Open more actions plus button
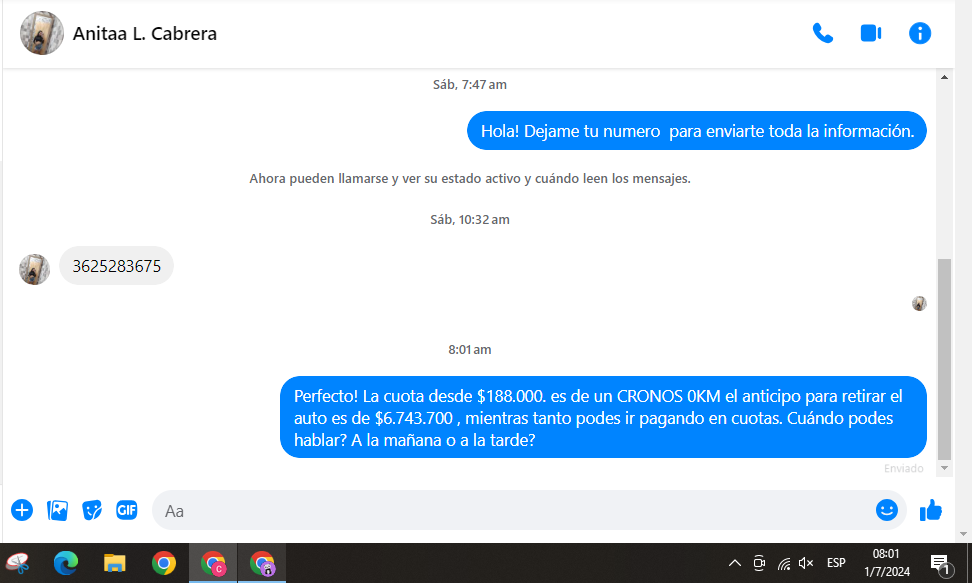 point(22,510)
